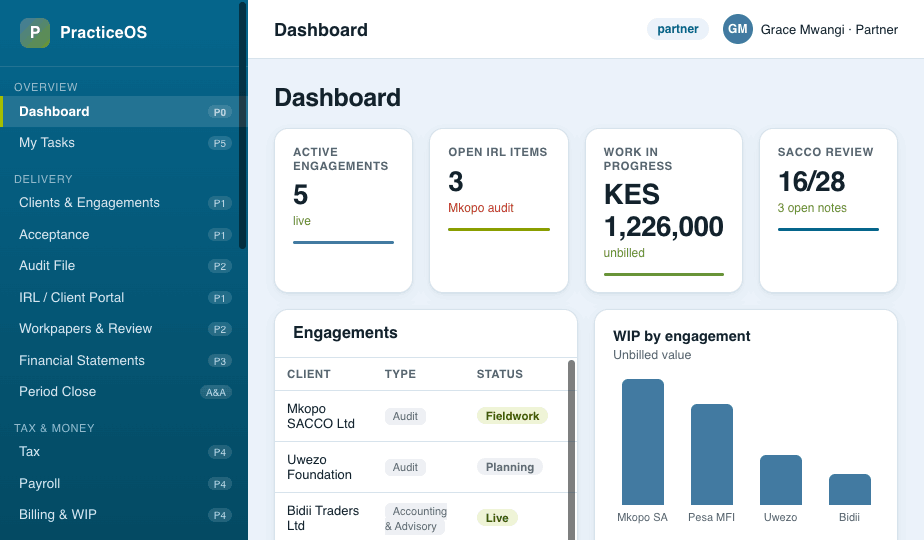Open Workpapers & Review
924x540 pixels.
(x=124, y=329)
